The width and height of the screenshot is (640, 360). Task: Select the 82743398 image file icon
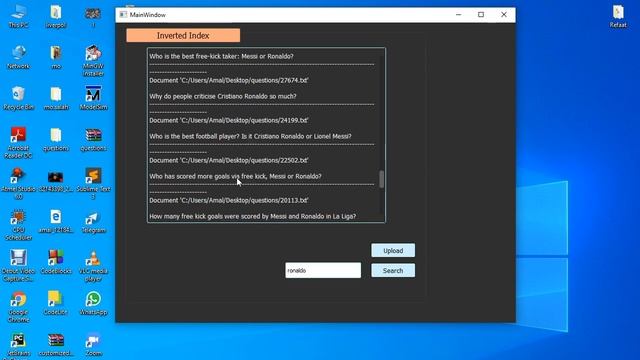[x=56, y=181]
